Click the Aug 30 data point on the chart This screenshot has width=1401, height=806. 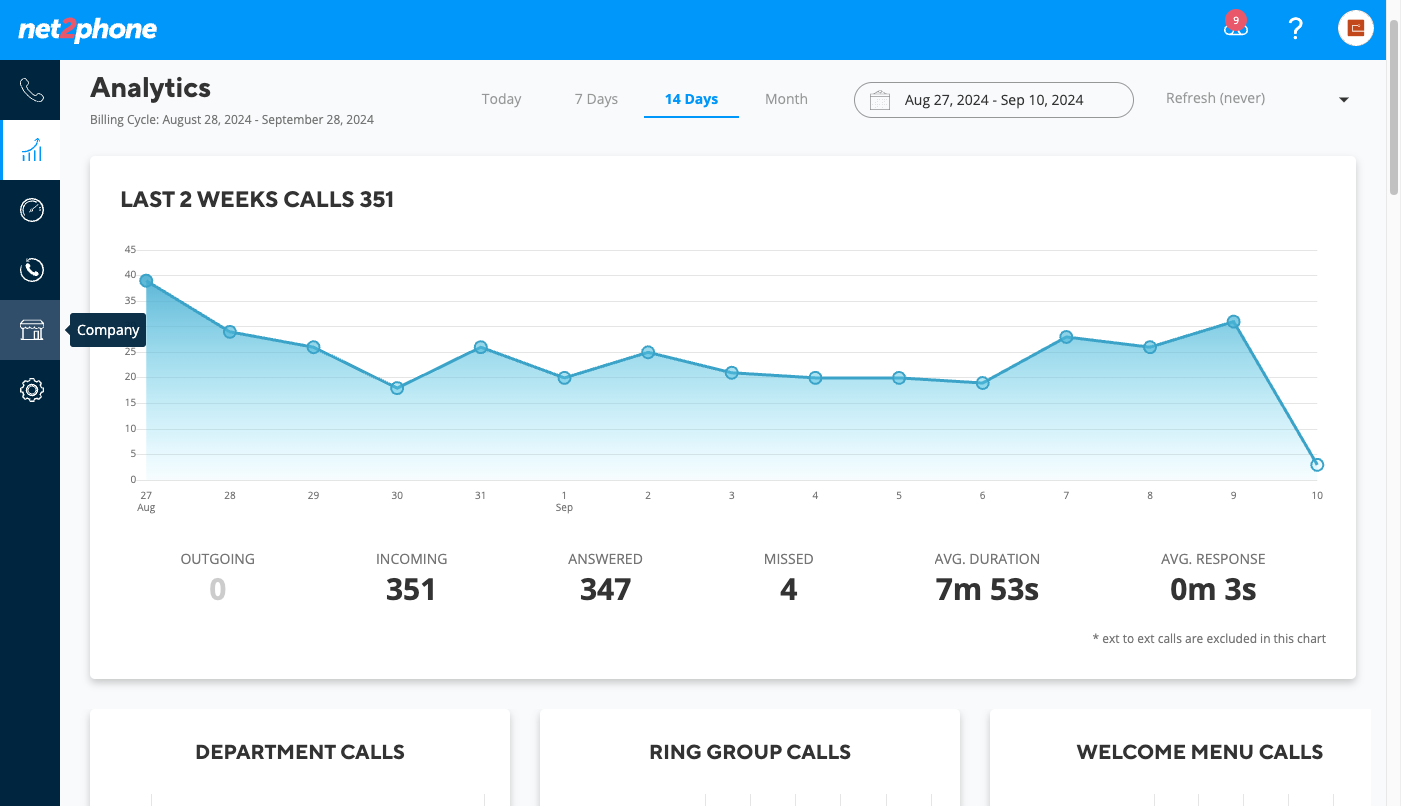pos(397,388)
